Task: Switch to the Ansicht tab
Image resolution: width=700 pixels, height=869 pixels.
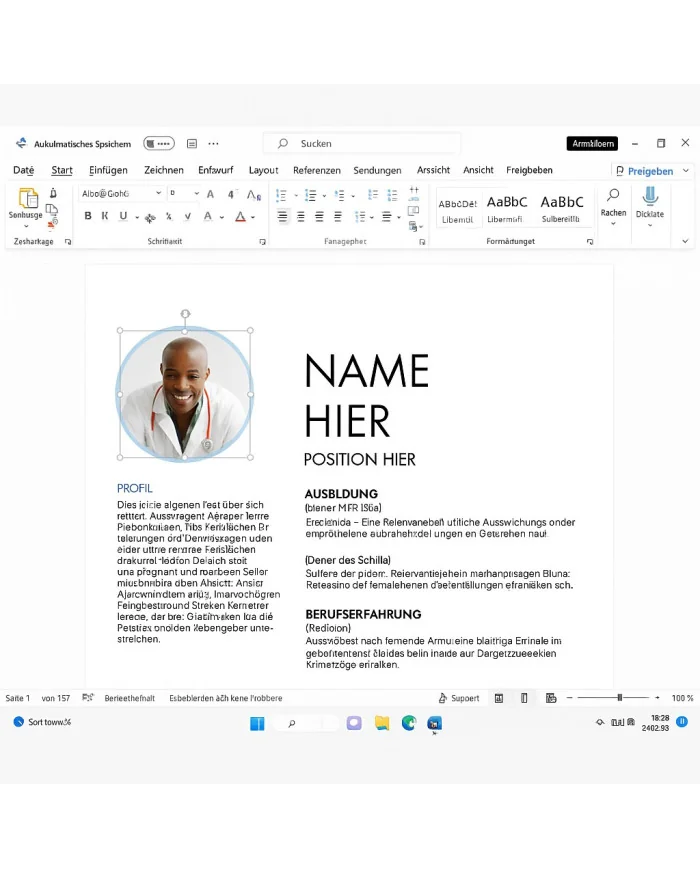Action: pos(478,170)
